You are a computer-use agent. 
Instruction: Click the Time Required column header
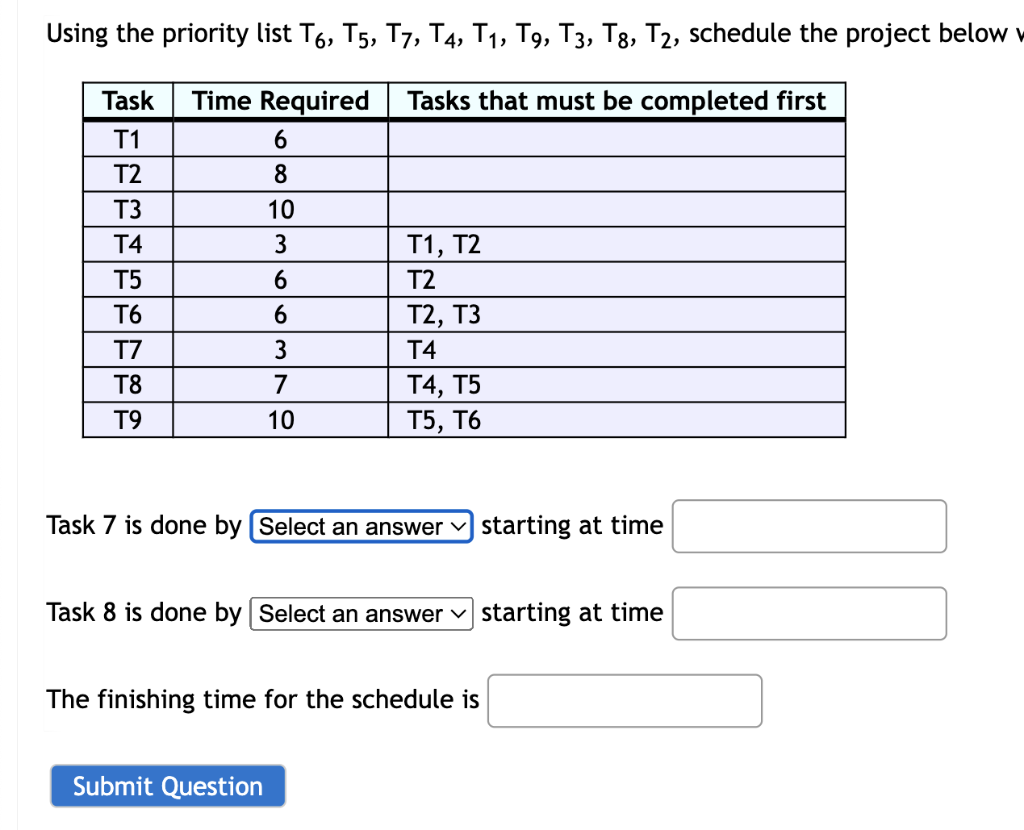click(x=280, y=100)
